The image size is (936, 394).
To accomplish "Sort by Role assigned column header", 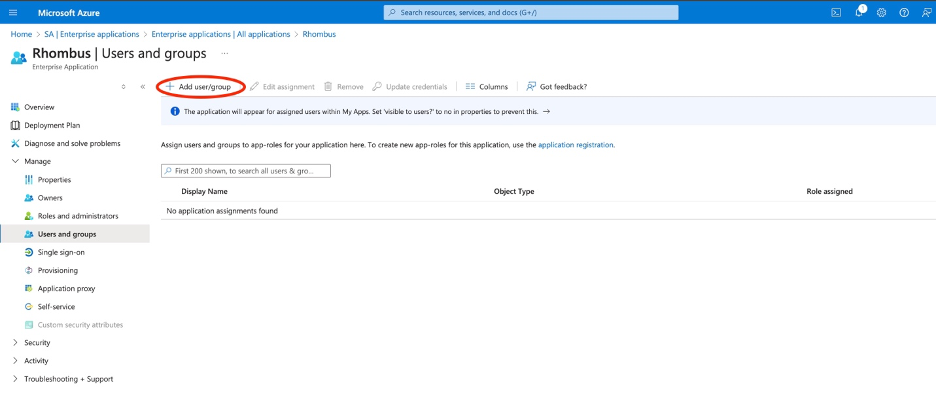I will (x=829, y=192).
